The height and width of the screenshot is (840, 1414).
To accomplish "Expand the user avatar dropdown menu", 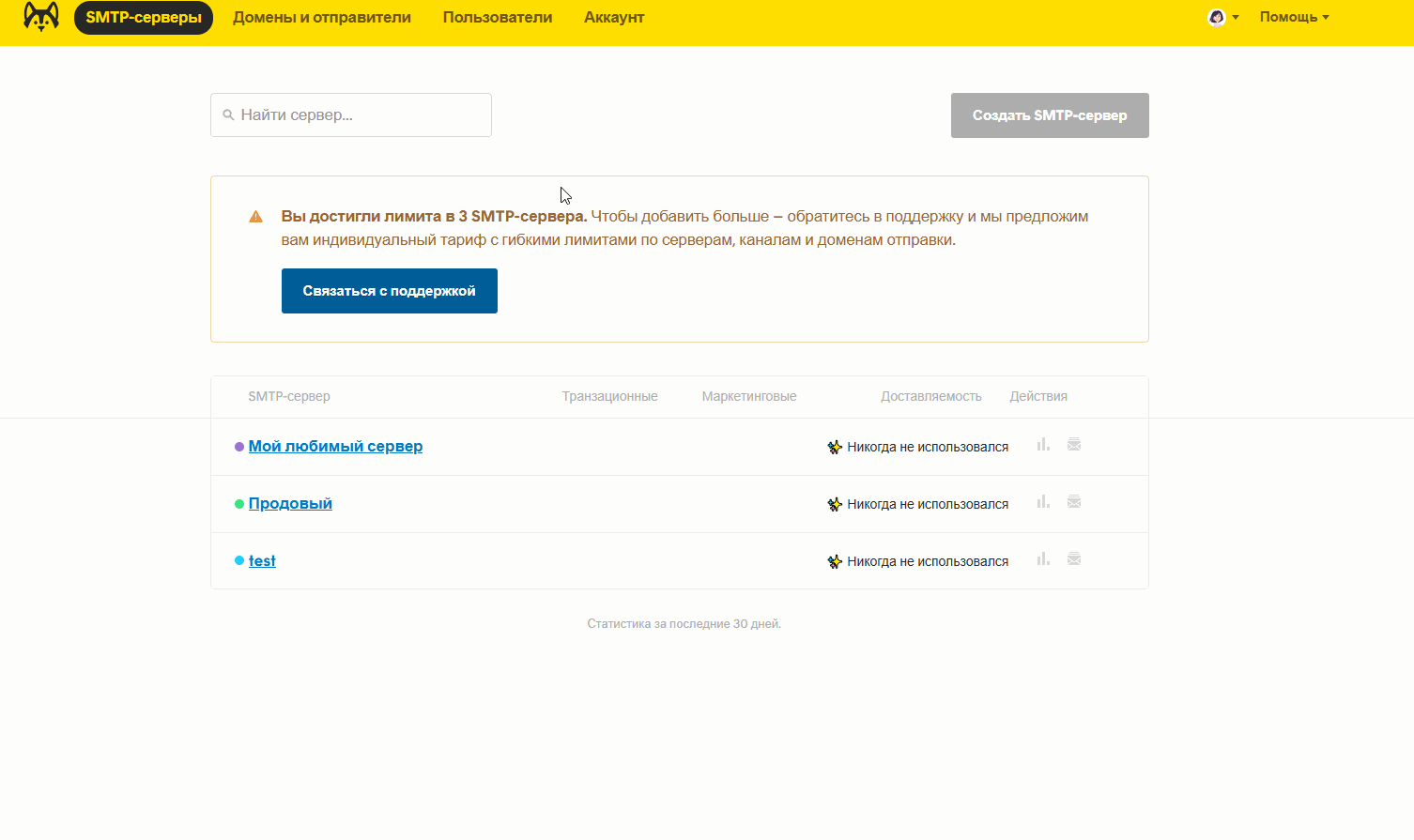I will coord(1222,17).
